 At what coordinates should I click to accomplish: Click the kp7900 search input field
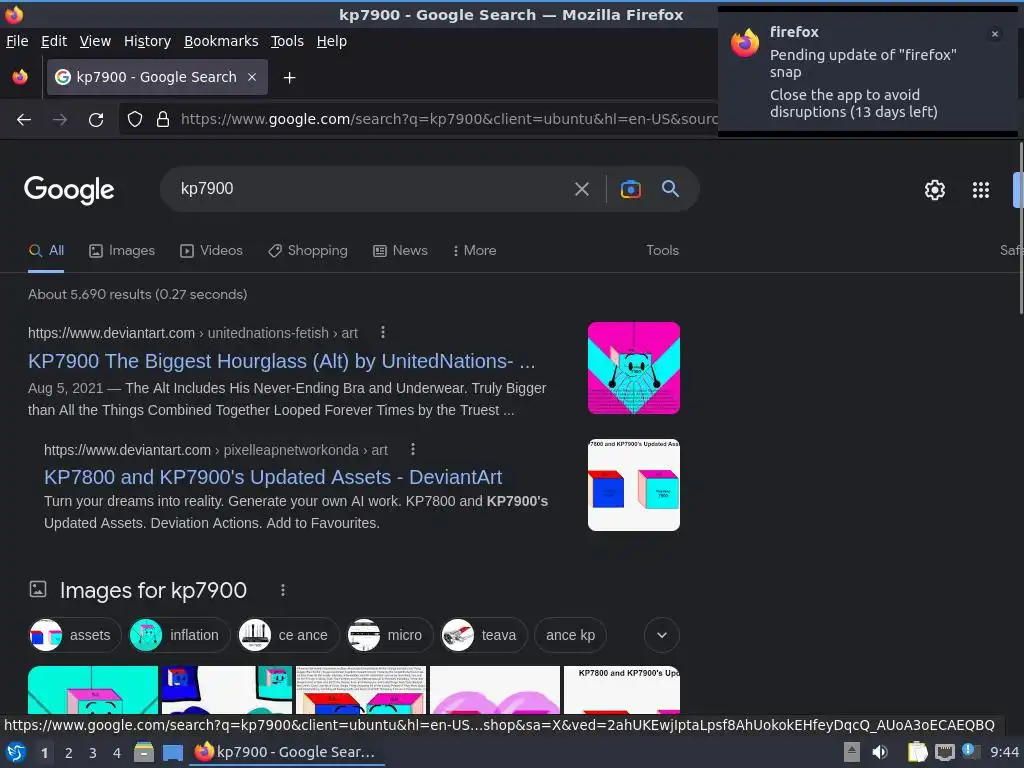tap(369, 189)
